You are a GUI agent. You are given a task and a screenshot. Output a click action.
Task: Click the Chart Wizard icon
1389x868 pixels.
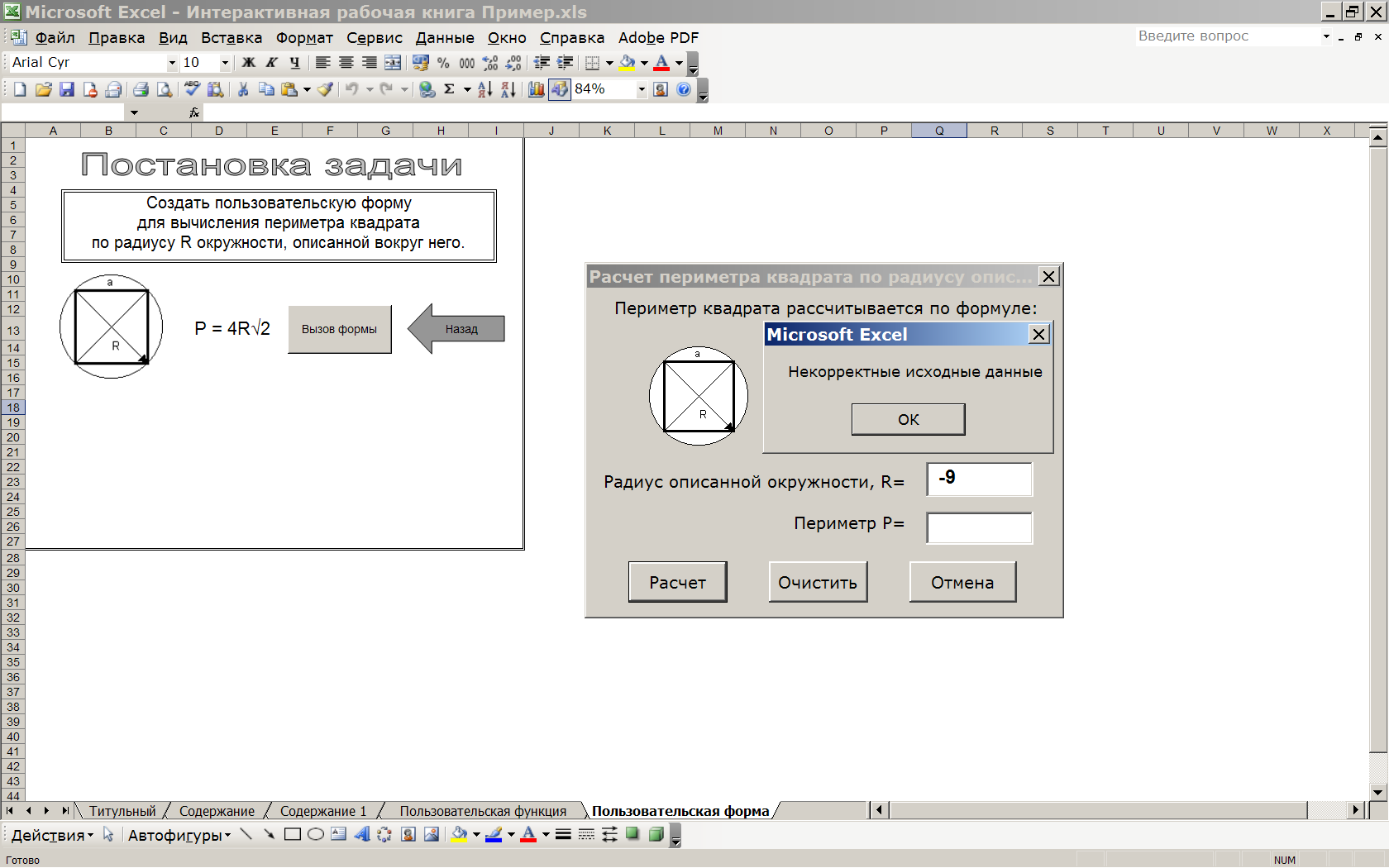point(537,89)
